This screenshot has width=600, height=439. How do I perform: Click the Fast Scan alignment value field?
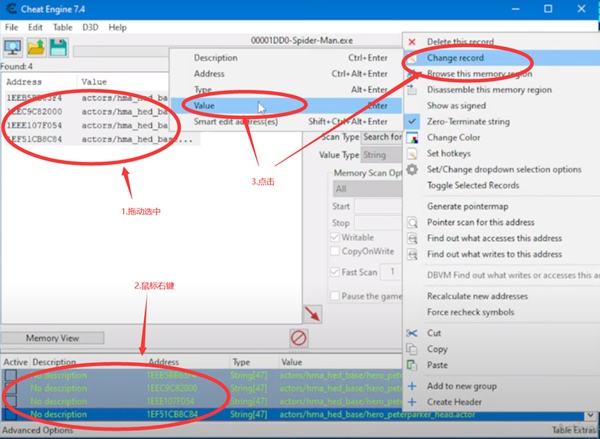point(391,272)
